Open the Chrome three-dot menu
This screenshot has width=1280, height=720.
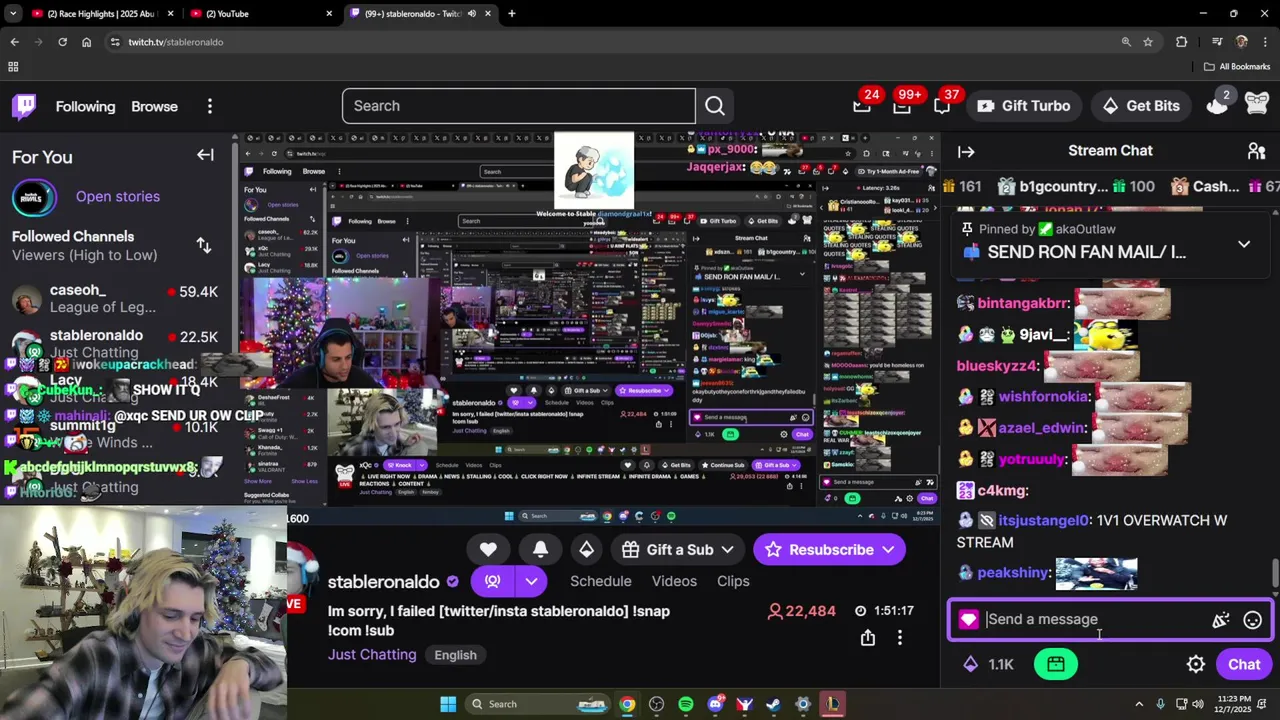pos(1266,42)
